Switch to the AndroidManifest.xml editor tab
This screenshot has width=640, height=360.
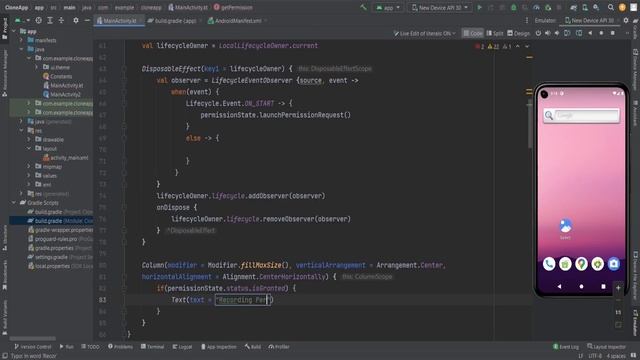pyautogui.click(x=238, y=20)
